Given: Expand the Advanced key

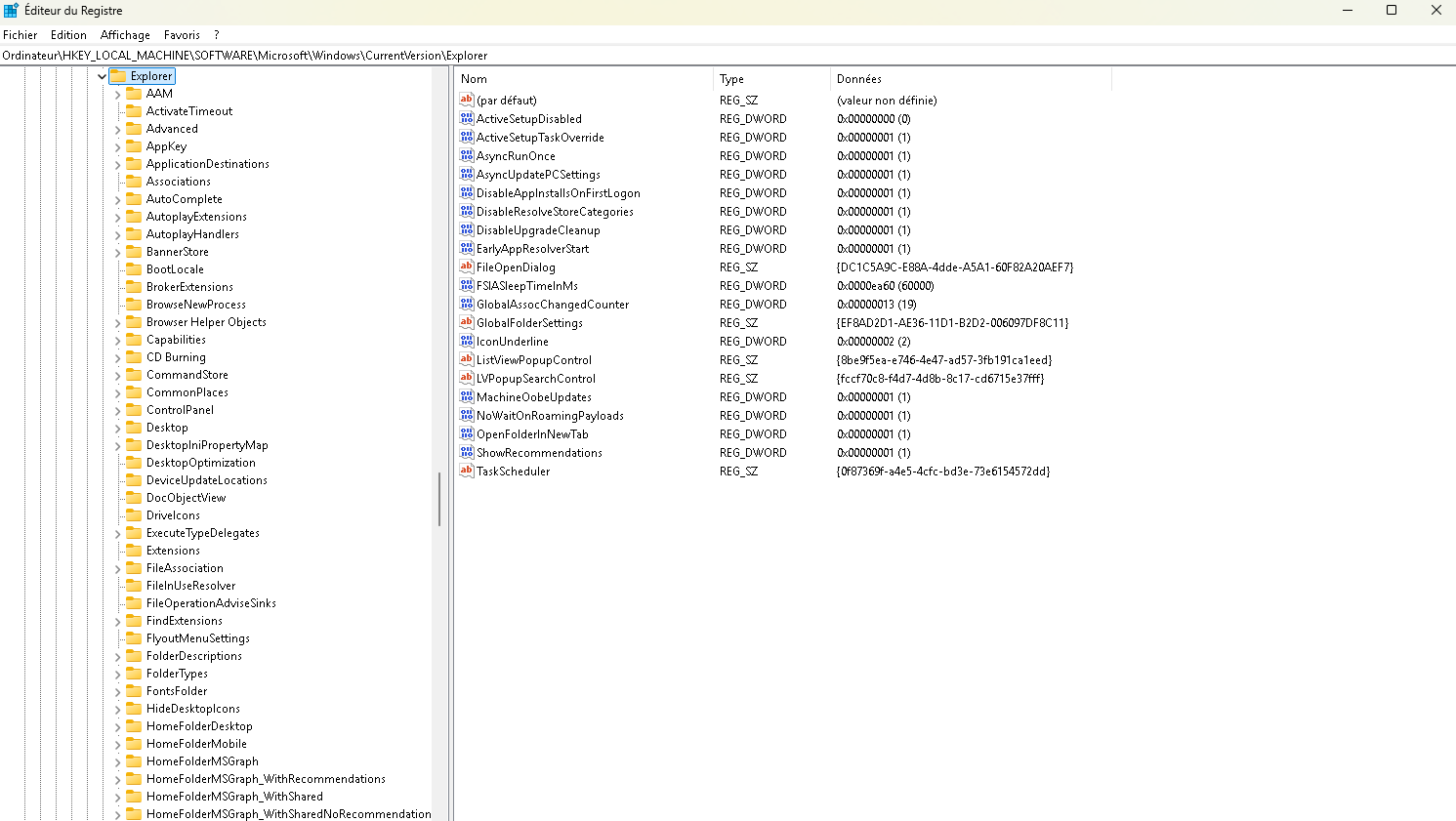Looking at the screenshot, I should pos(118,129).
